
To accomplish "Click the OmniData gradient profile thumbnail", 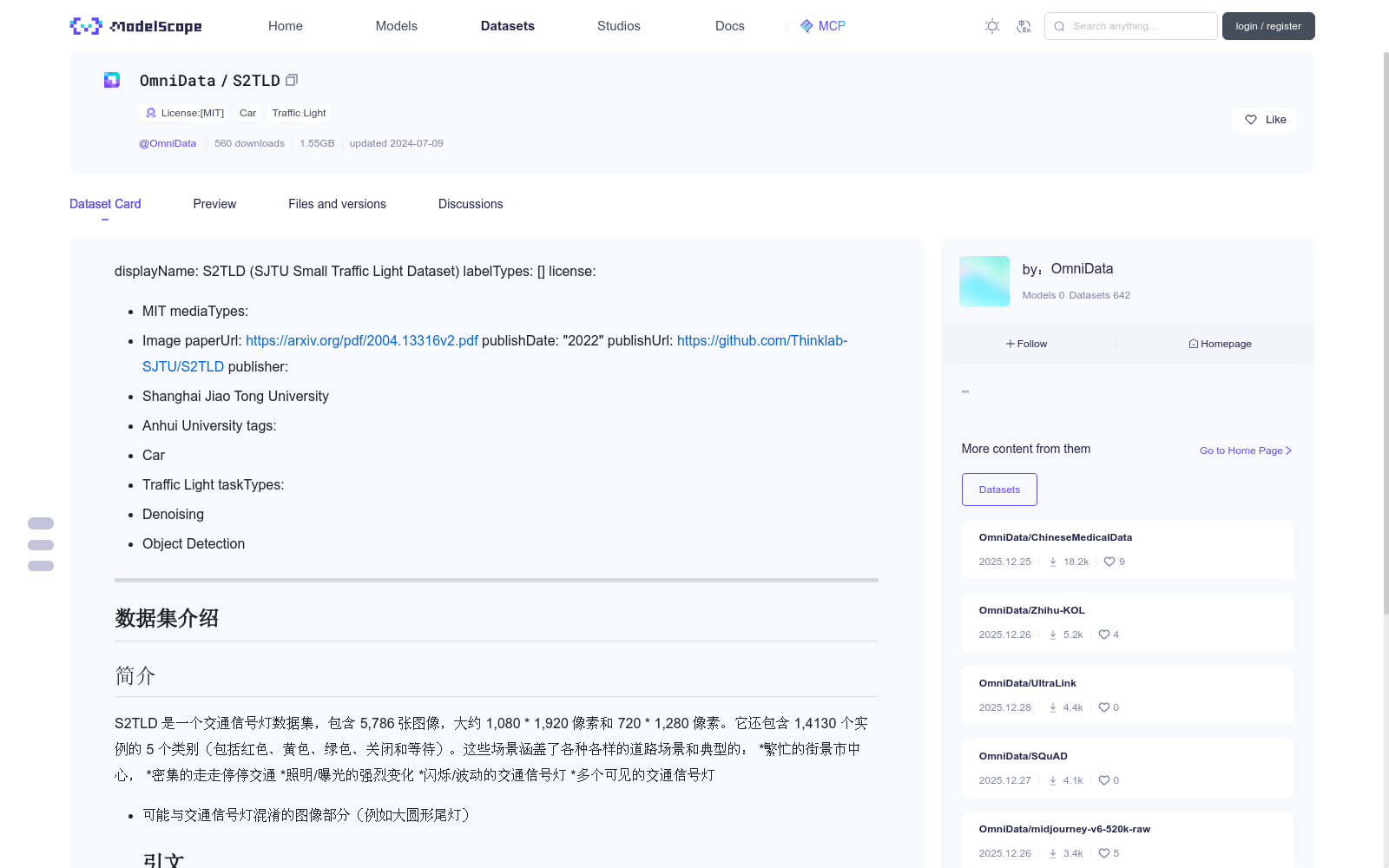I will 984,281.
